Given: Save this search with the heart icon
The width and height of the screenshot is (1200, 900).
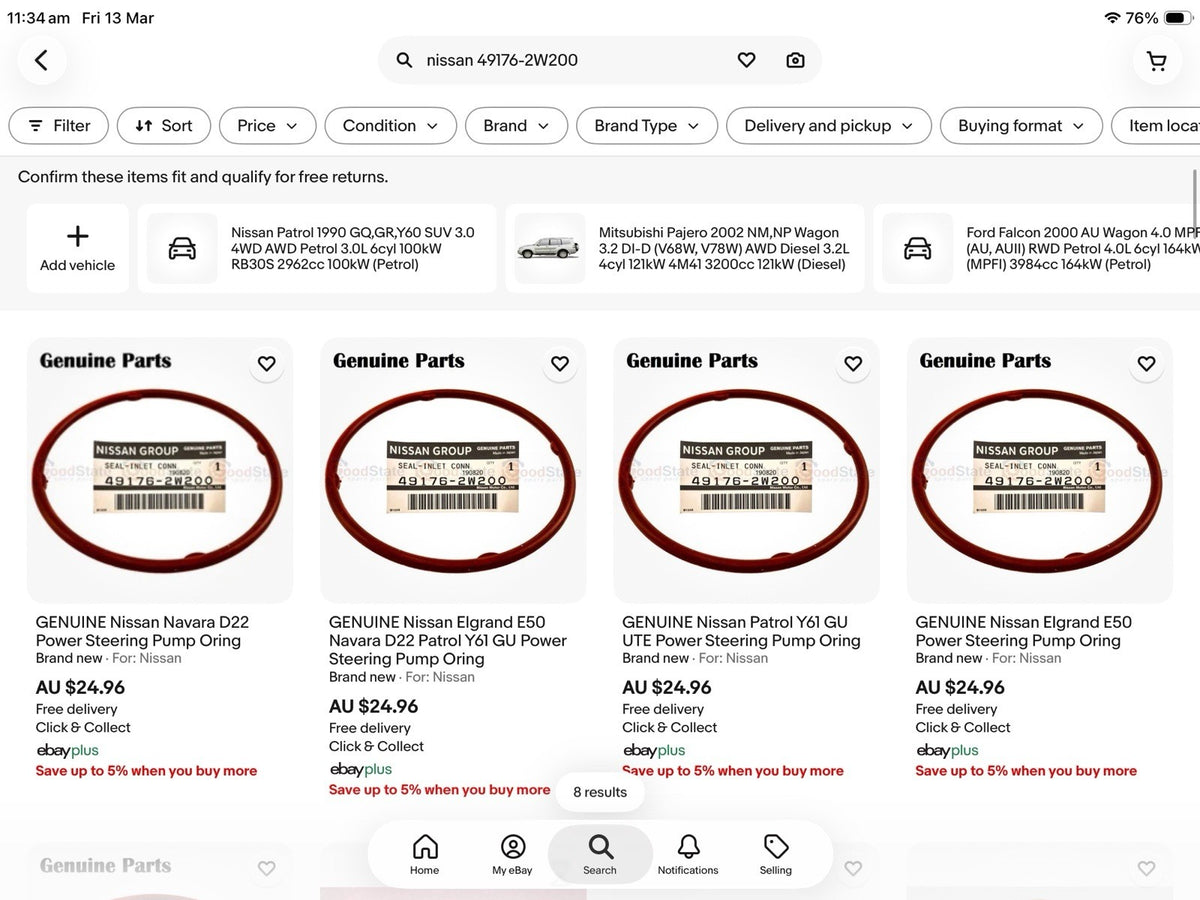Looking at the screenshot, I should tap(746, 60).
